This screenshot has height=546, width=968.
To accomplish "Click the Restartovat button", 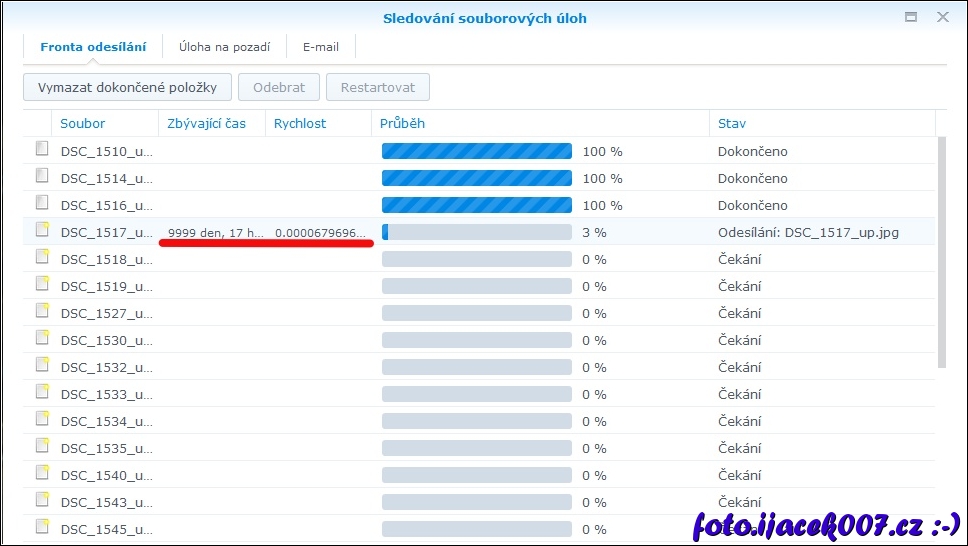I will click(x=378, y=87).
